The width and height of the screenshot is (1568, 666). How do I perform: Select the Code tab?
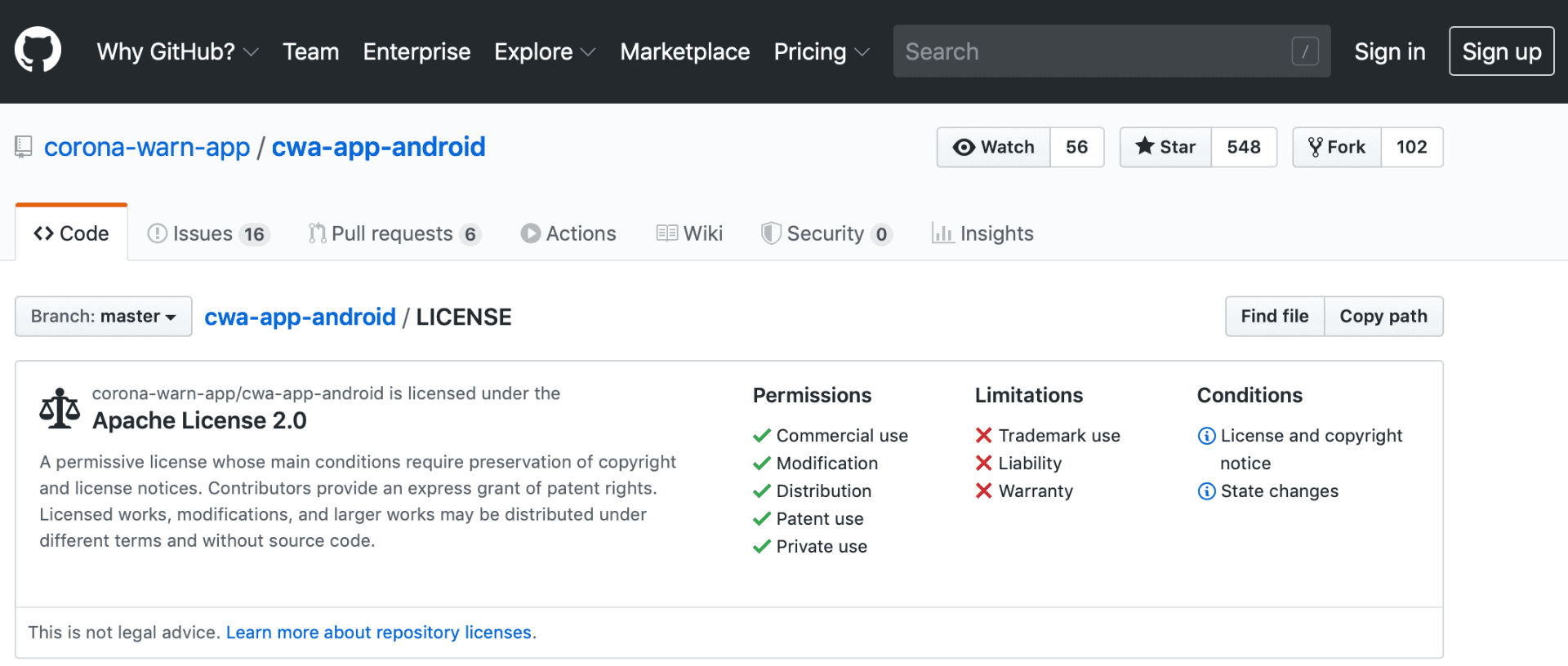click(x=71, y=233)
